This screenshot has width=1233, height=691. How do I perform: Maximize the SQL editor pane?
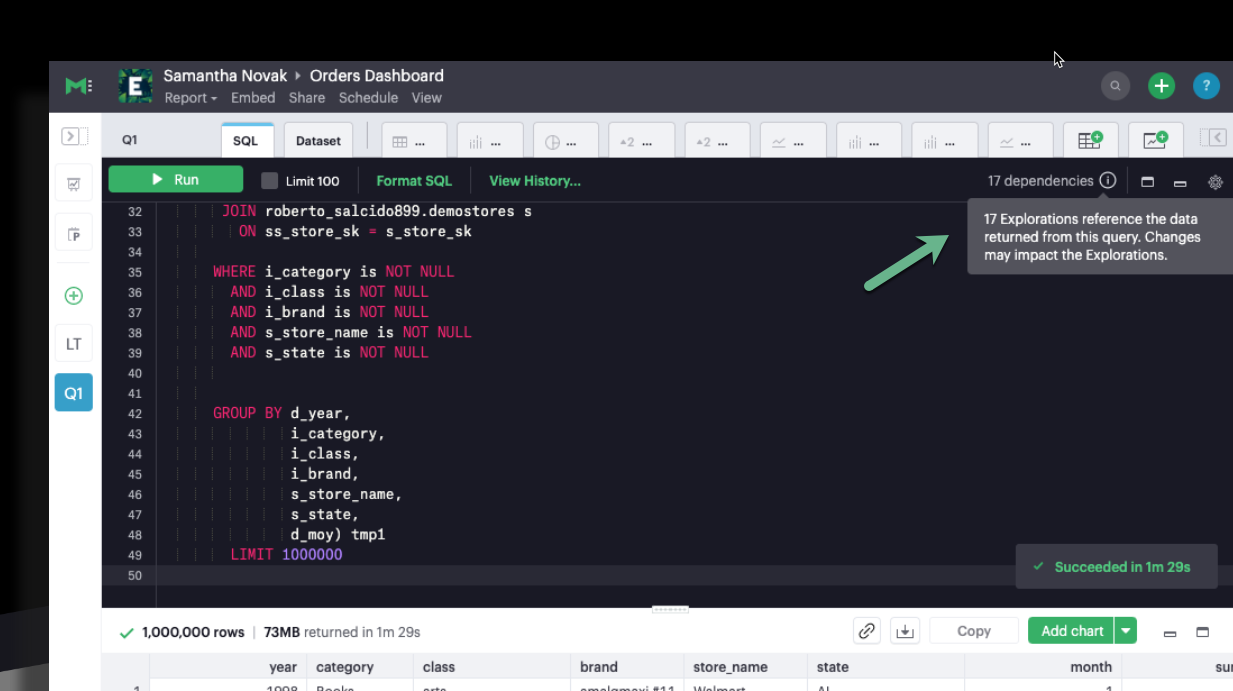(x=1148, y=182)
